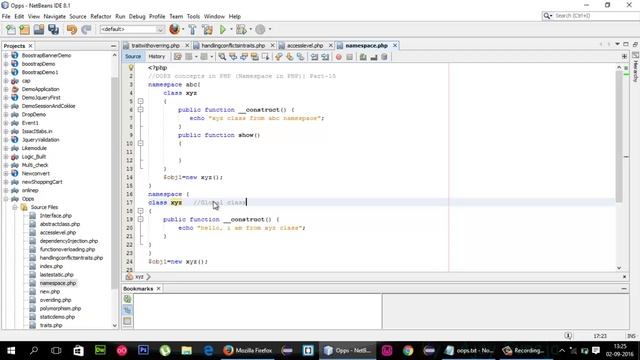The image size is (640, 360).
Task: Open the configuration <default> dropdown
Action: click(x=132, y=29)
